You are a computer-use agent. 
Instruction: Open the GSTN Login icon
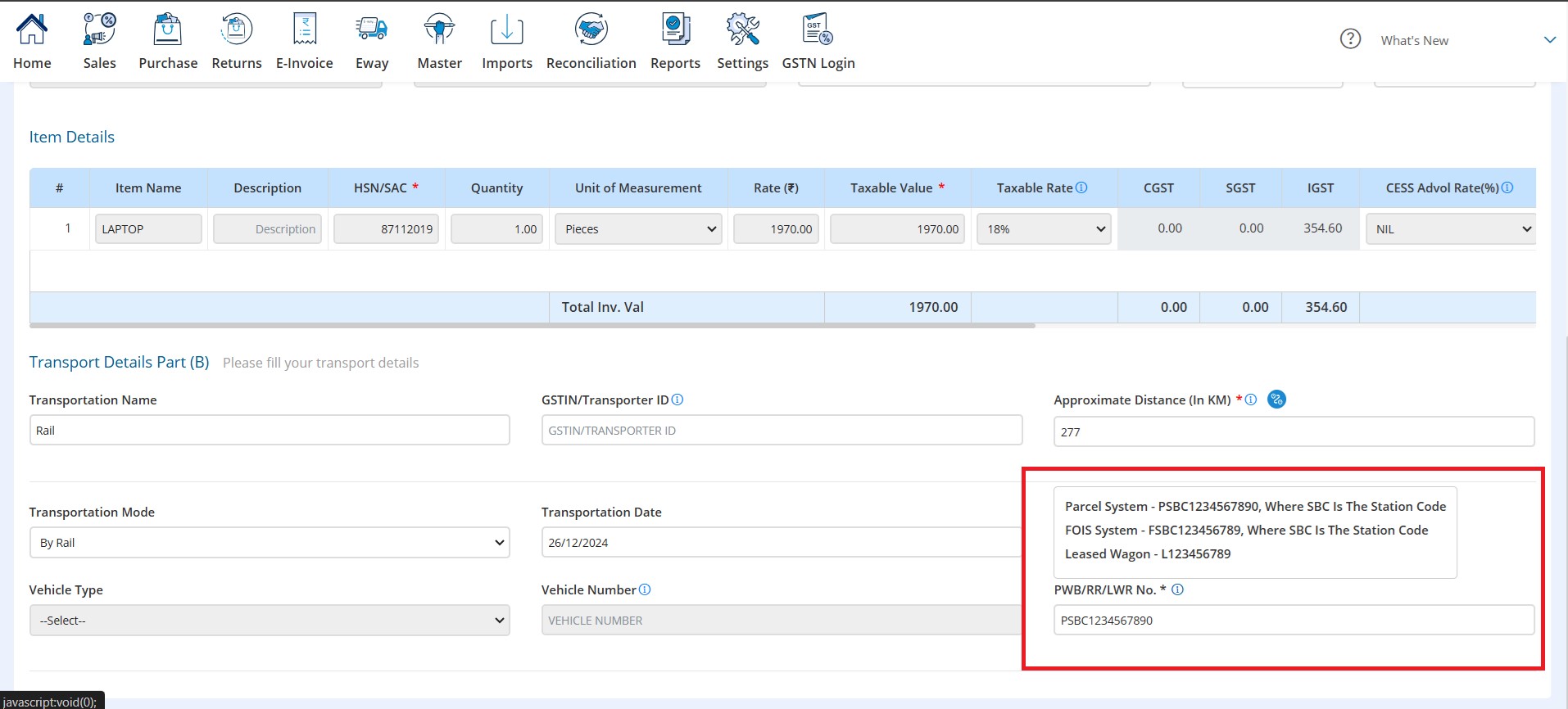click(x=818, y=29)
